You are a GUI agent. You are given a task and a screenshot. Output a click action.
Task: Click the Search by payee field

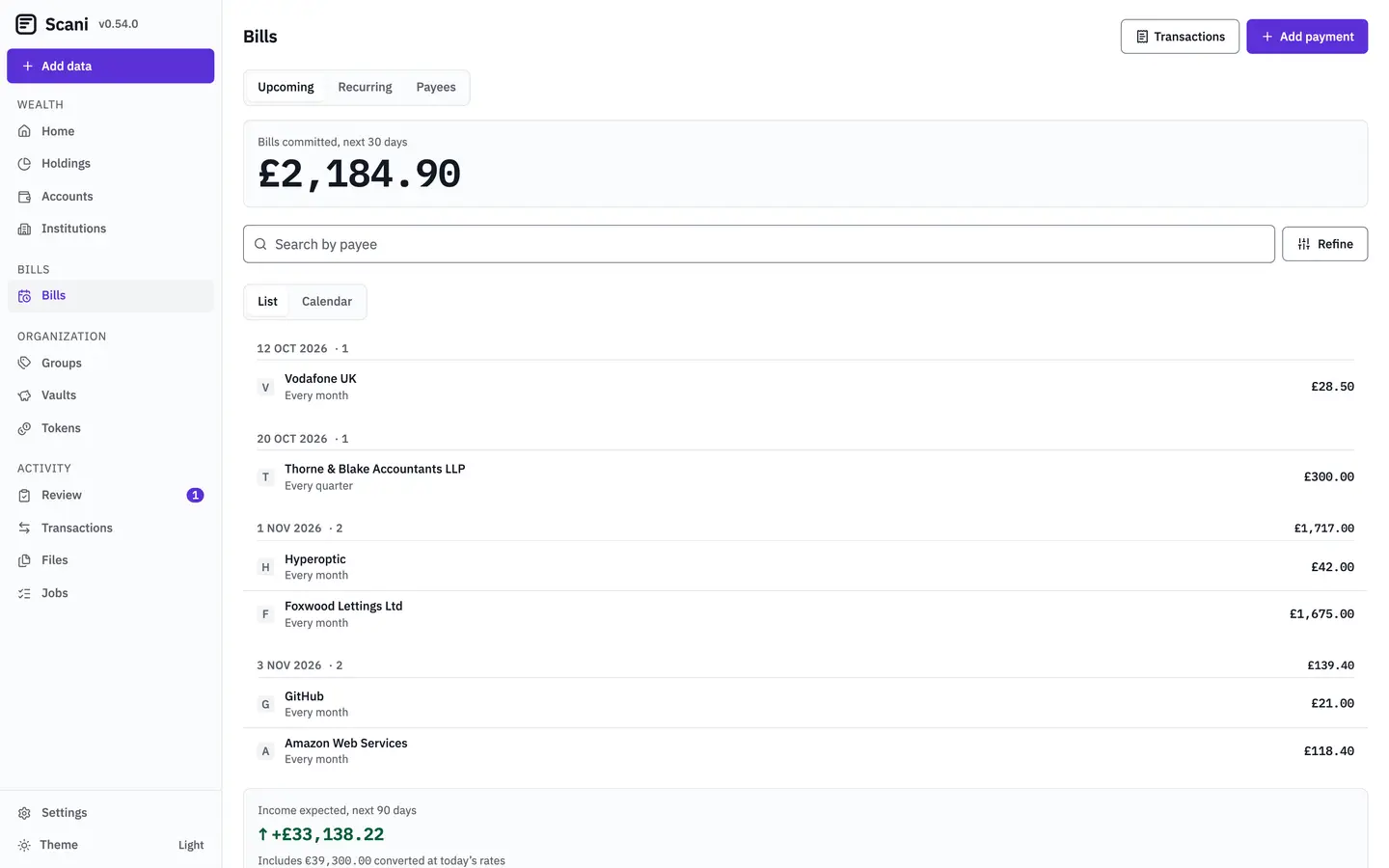pyautogui.click(x=759, y=244)
